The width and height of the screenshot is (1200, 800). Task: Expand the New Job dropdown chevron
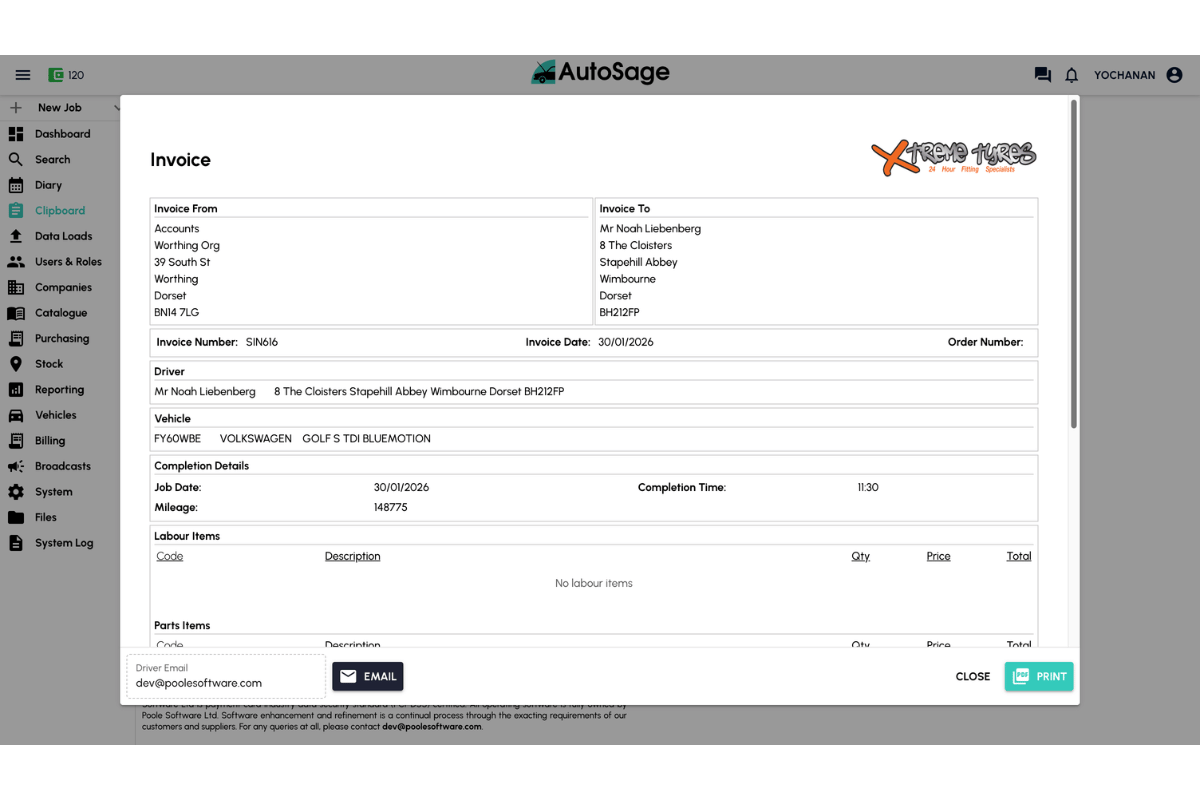117,107
